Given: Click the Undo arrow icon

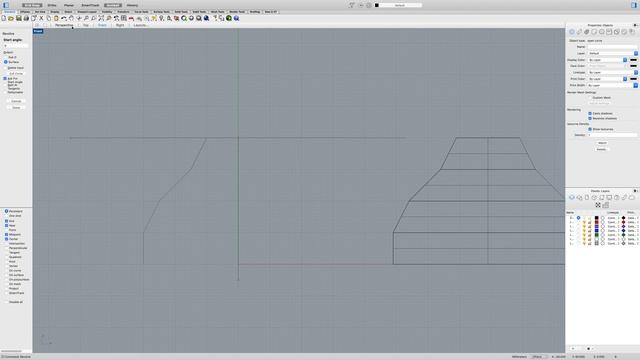Looking at the screenshot, I should pyautogui.click(x=64, y=18).
